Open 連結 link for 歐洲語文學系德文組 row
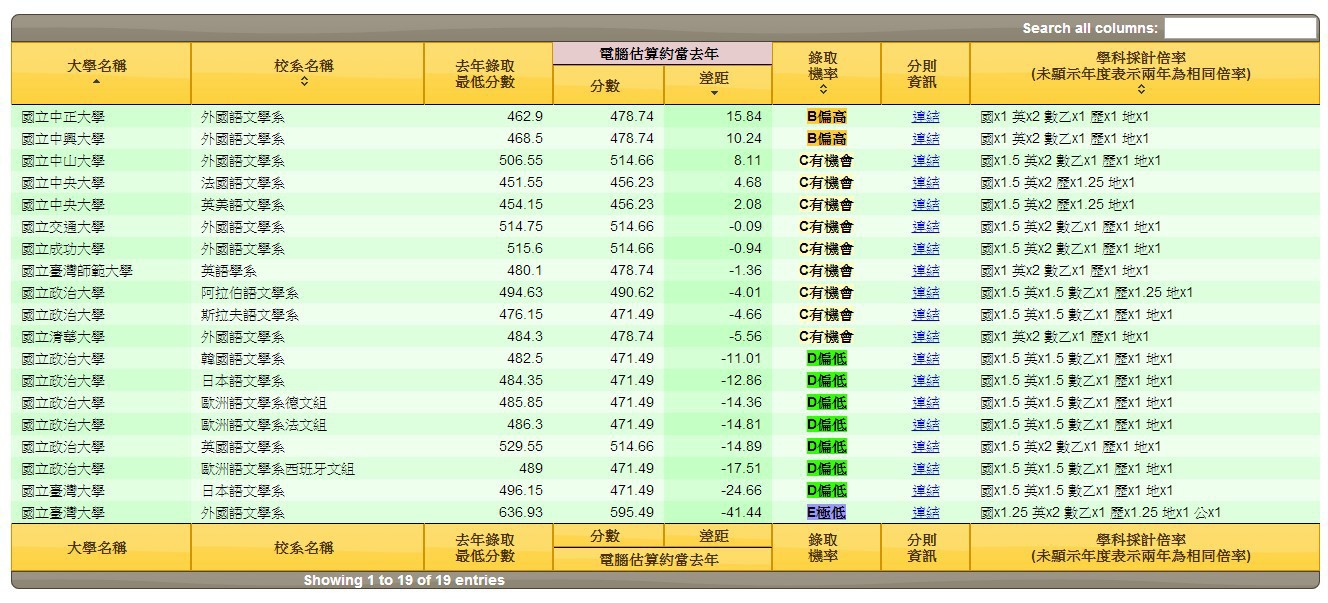Image resolution: width=1328 pixels, height=603 pixels. click(x=925, y=402)
